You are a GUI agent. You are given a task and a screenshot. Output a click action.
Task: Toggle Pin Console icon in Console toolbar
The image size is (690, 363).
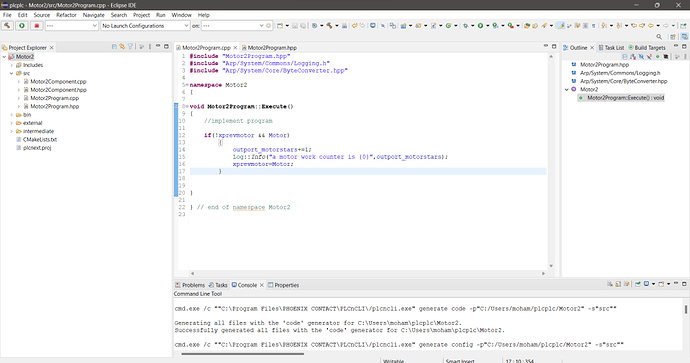pyautogui.click(x=638, y=284)
